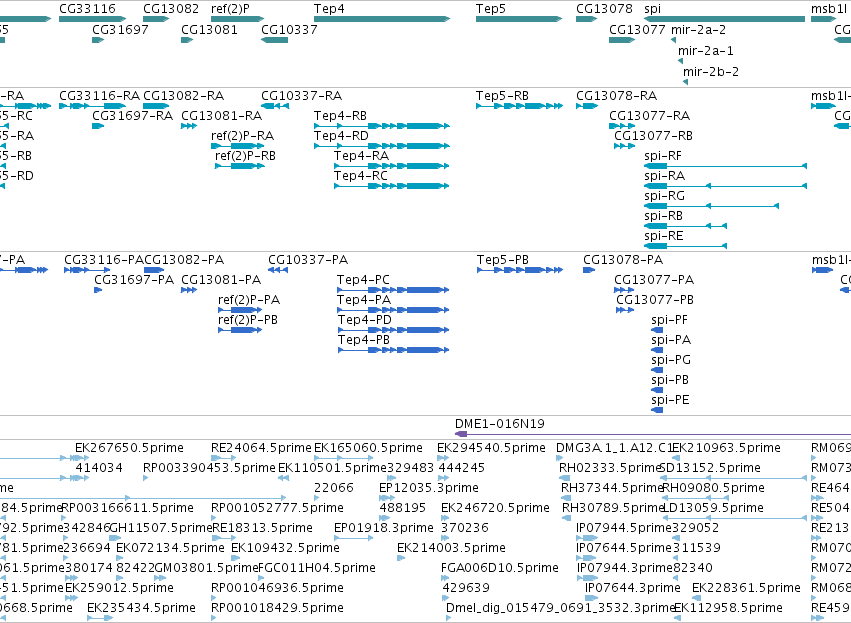This screenshot has height=623, width=851.
Task: Open the spi-RE transcript label
Action: tap(664, 236)
